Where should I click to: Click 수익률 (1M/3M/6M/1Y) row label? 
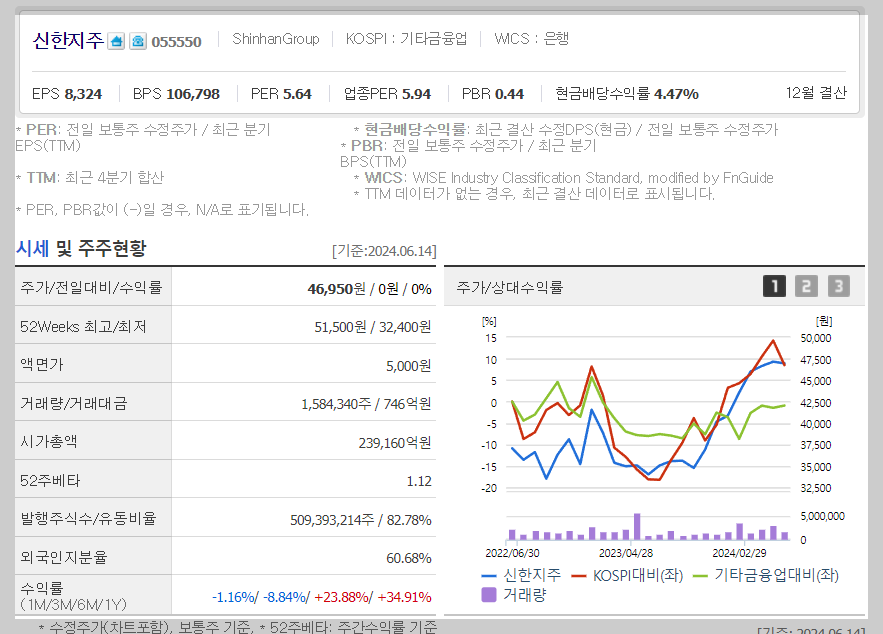tap(74, 596)
